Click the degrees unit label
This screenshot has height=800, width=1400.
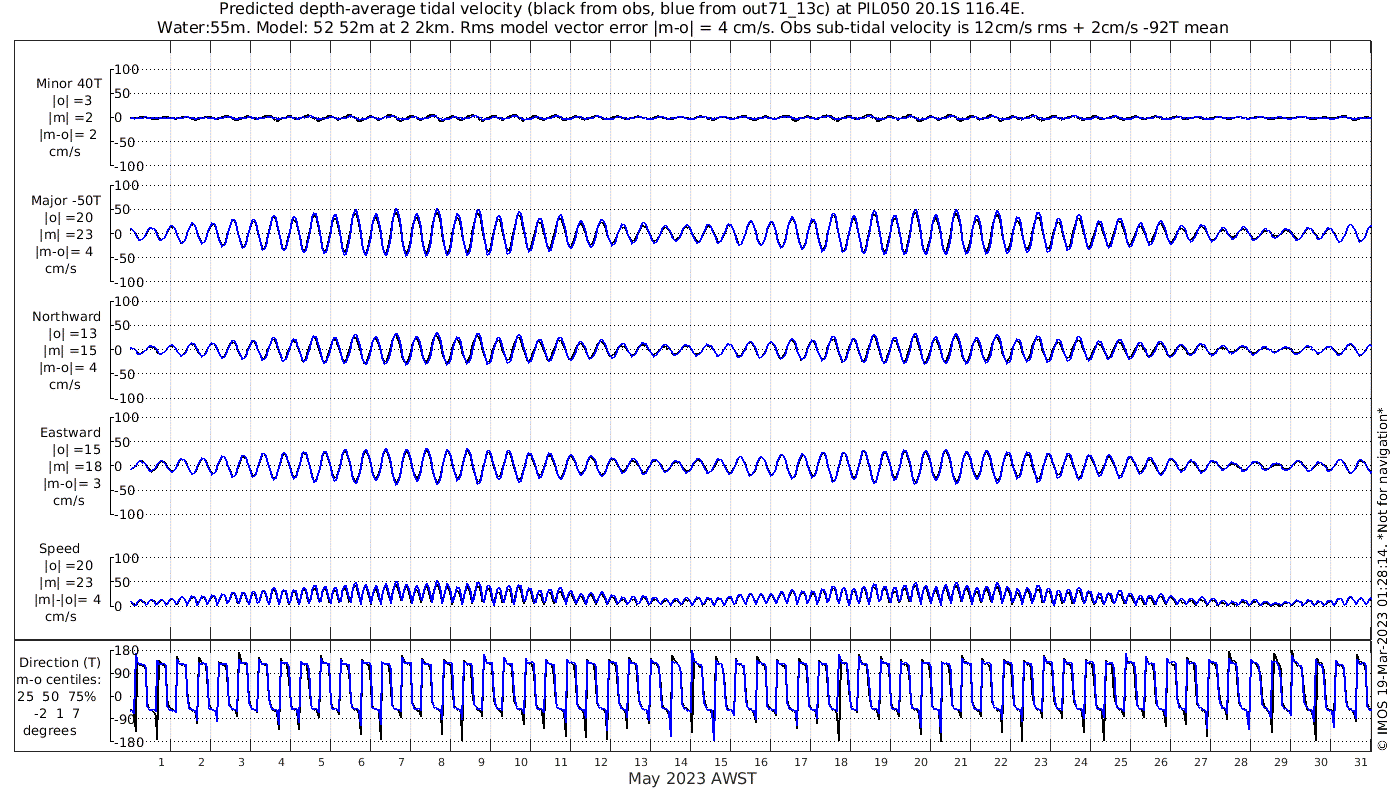point(50,730)
